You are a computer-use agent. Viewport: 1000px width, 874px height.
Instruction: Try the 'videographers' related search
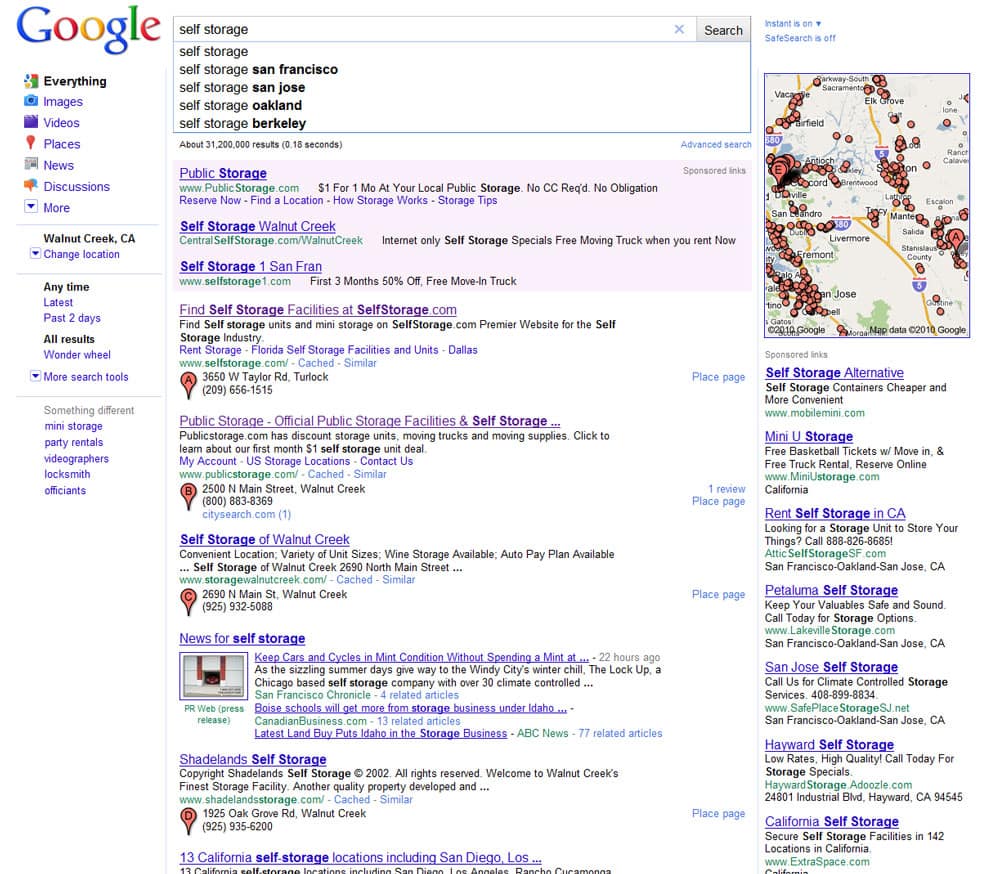[x=77, y=459]
